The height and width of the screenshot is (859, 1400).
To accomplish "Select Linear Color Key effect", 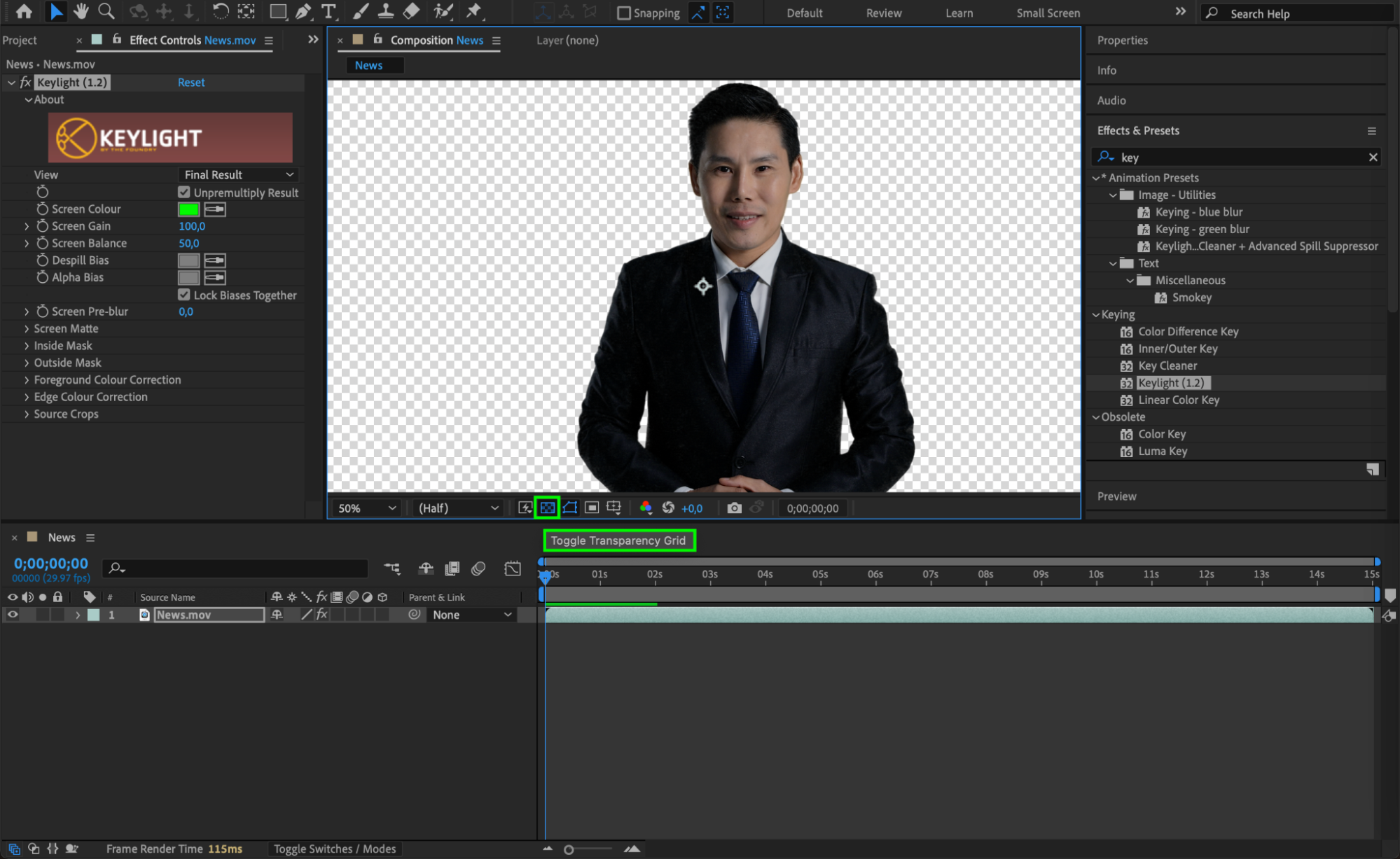I will coord(1178,400).
